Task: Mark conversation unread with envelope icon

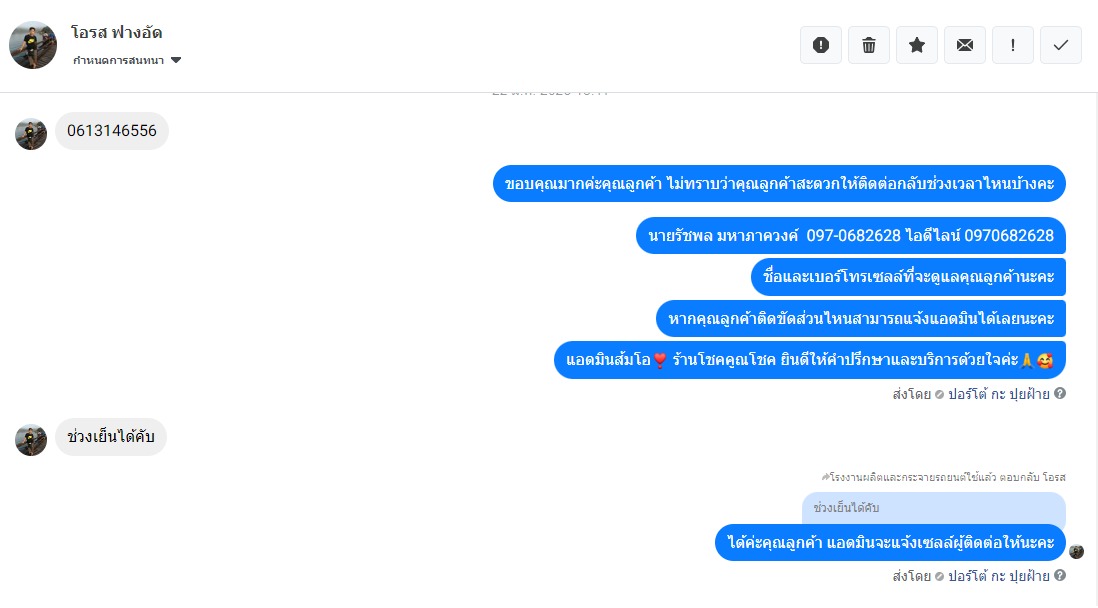Action: (965, 46)
